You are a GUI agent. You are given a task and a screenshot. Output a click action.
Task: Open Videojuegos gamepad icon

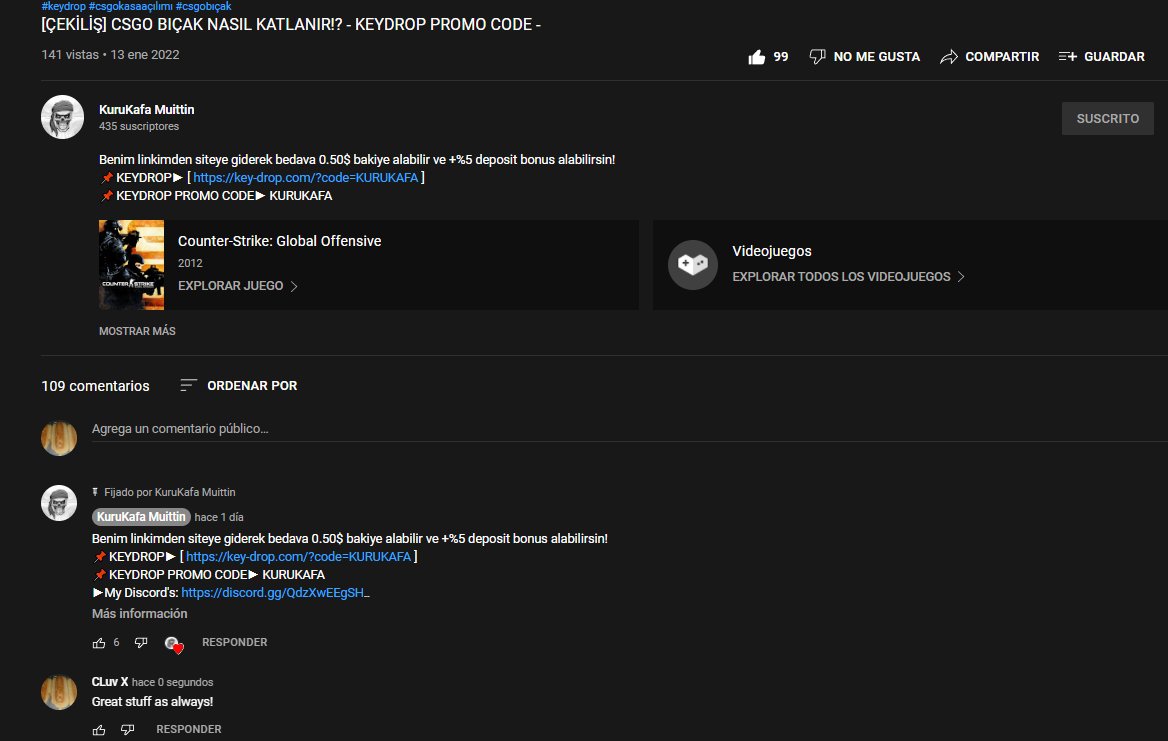tap(693, 264)
